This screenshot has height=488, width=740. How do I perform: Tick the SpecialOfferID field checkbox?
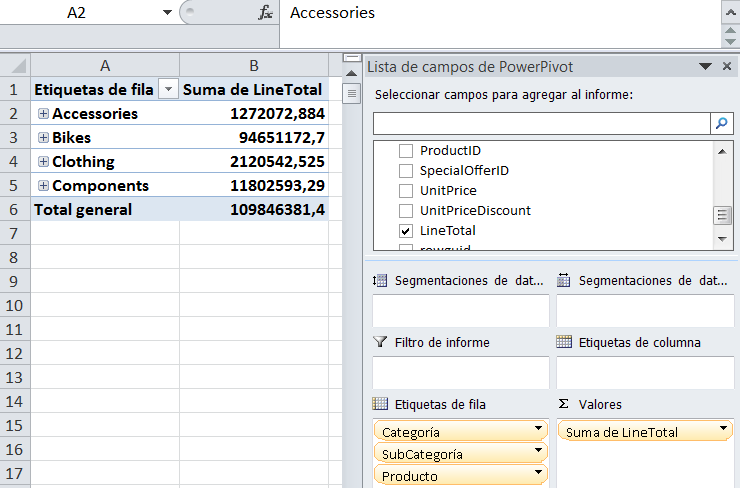(406, 170)
